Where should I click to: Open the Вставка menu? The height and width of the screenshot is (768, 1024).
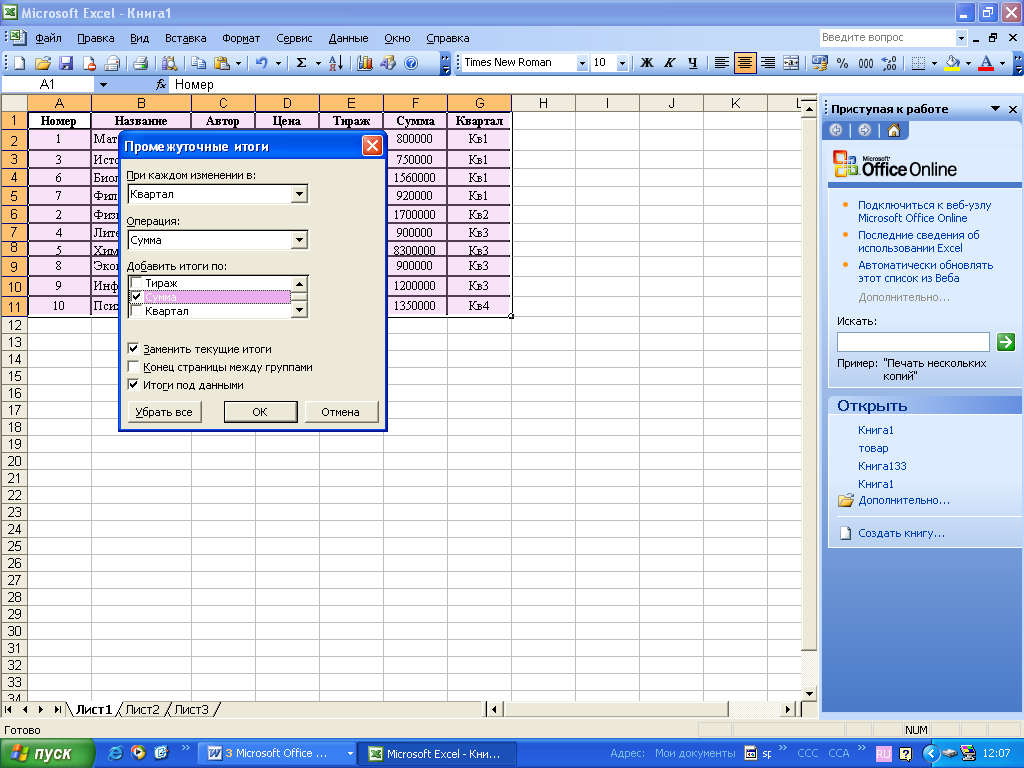click(185, 38)
